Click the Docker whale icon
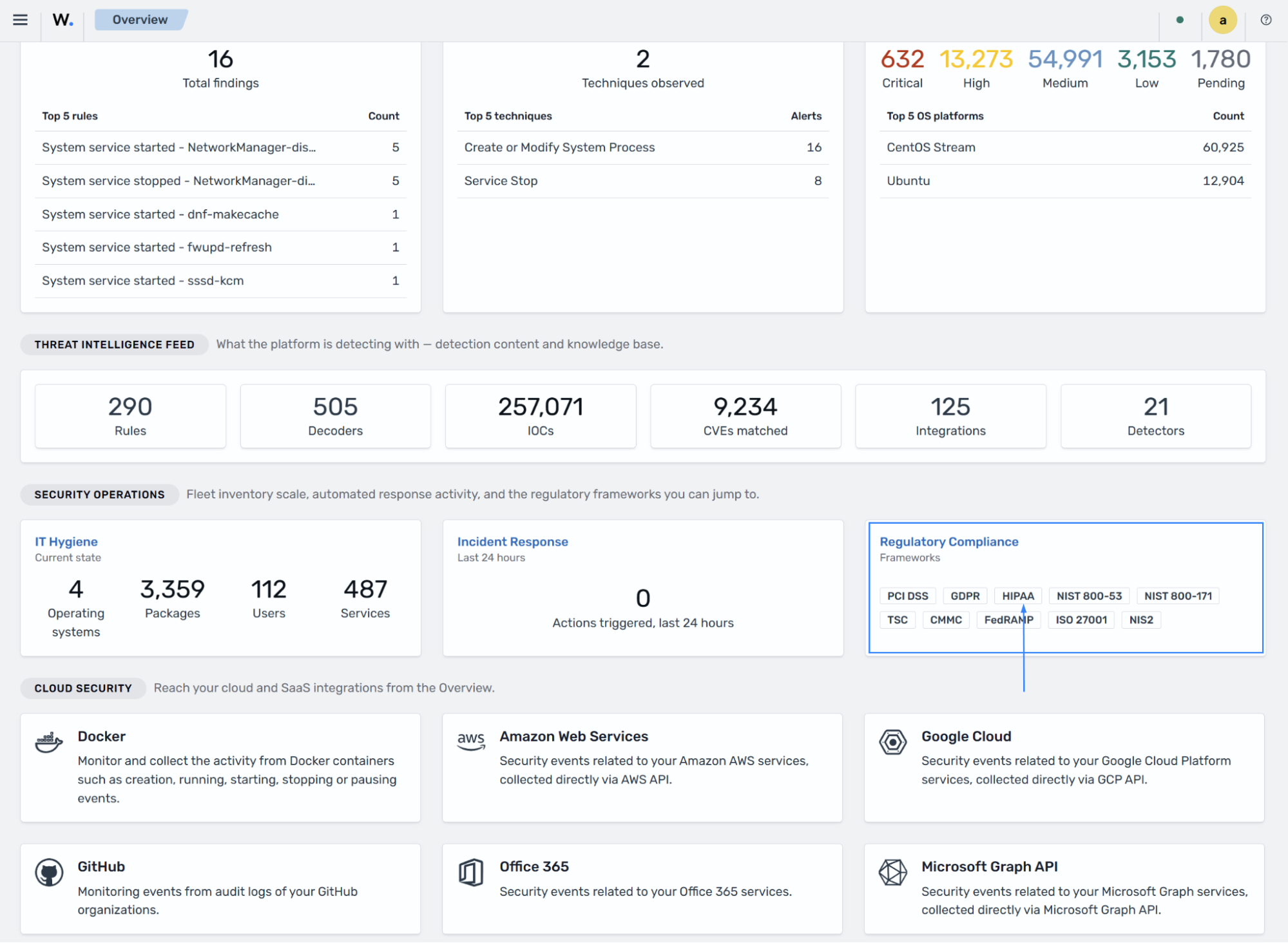 tap(49, 742)
